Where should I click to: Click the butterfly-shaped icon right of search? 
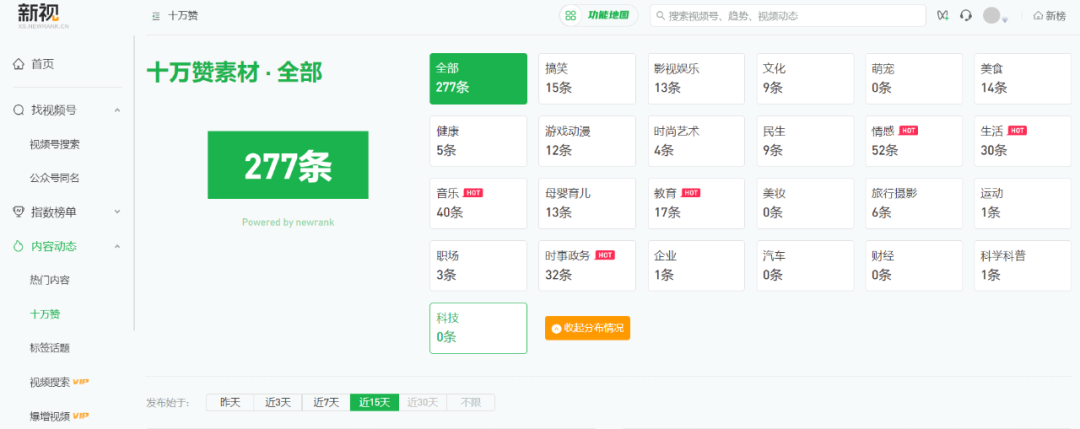[943, 15]
